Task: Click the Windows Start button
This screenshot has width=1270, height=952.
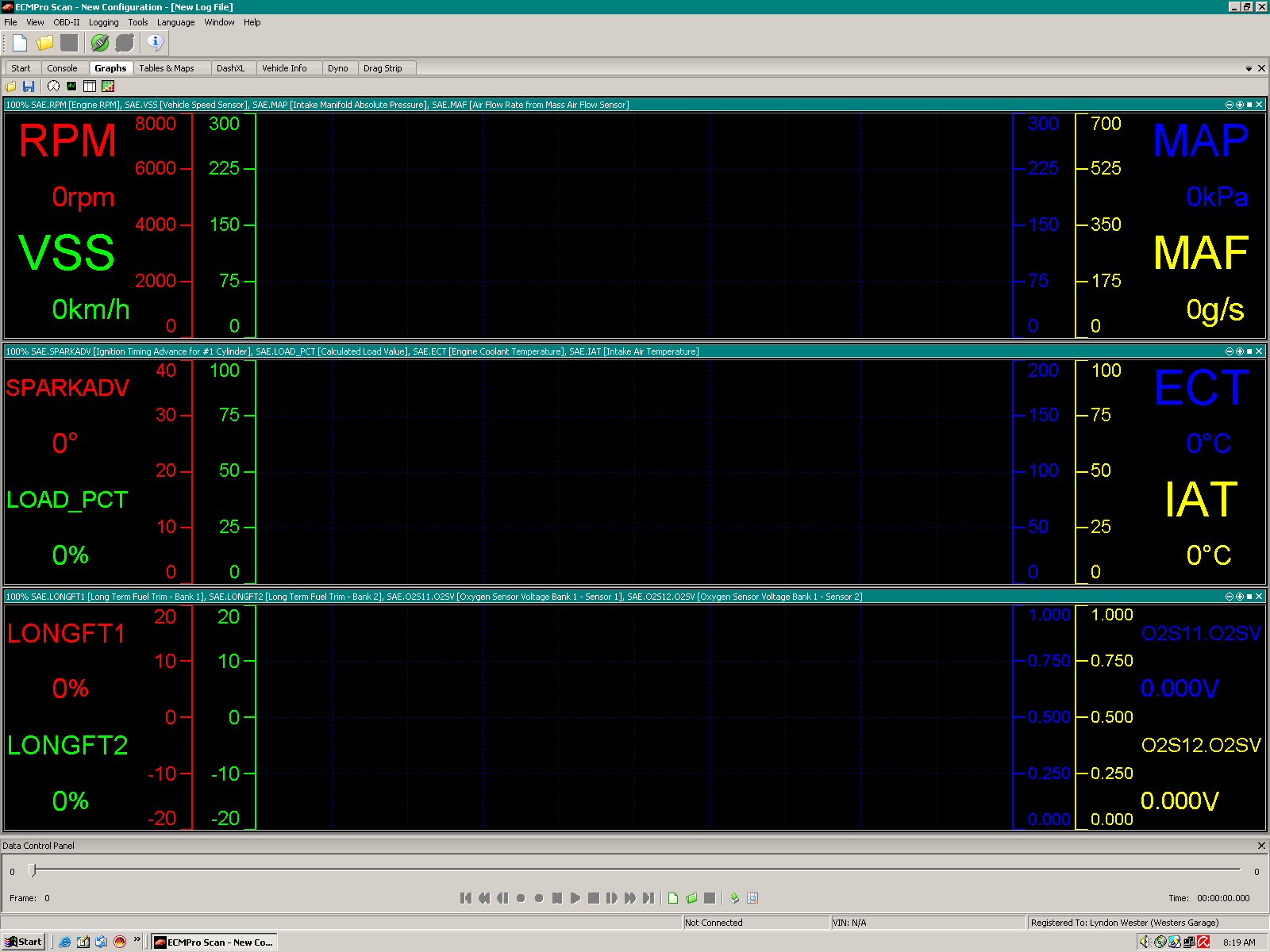Action: click(x=24, y=942)
